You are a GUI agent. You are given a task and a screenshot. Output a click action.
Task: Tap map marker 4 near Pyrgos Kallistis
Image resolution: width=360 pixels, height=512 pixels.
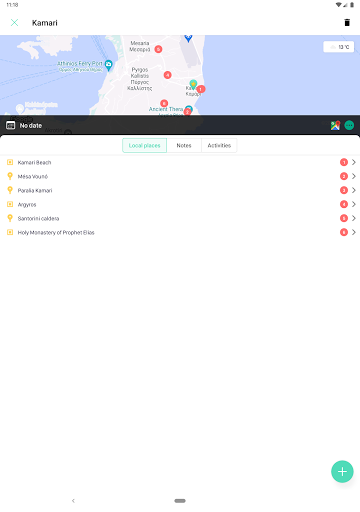[168, 75]
